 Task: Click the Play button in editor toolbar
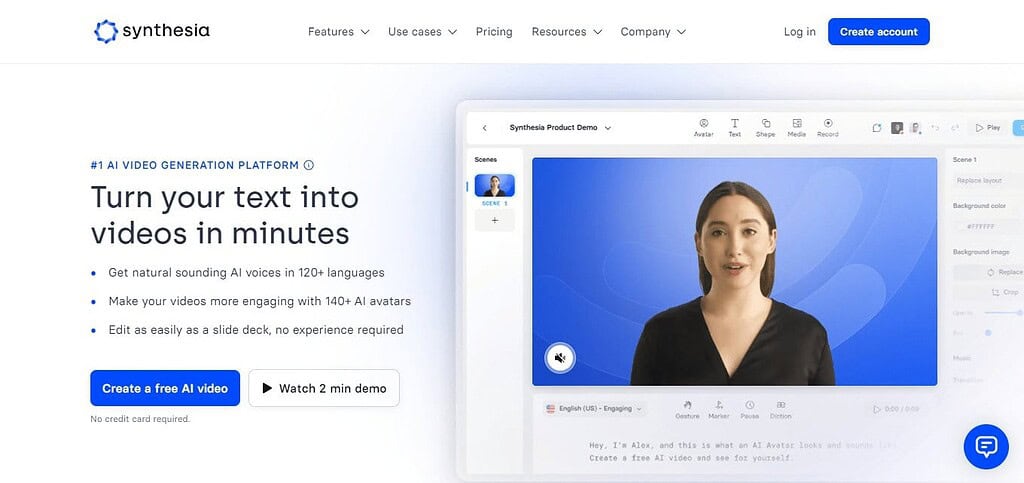[x=987, y=128]
